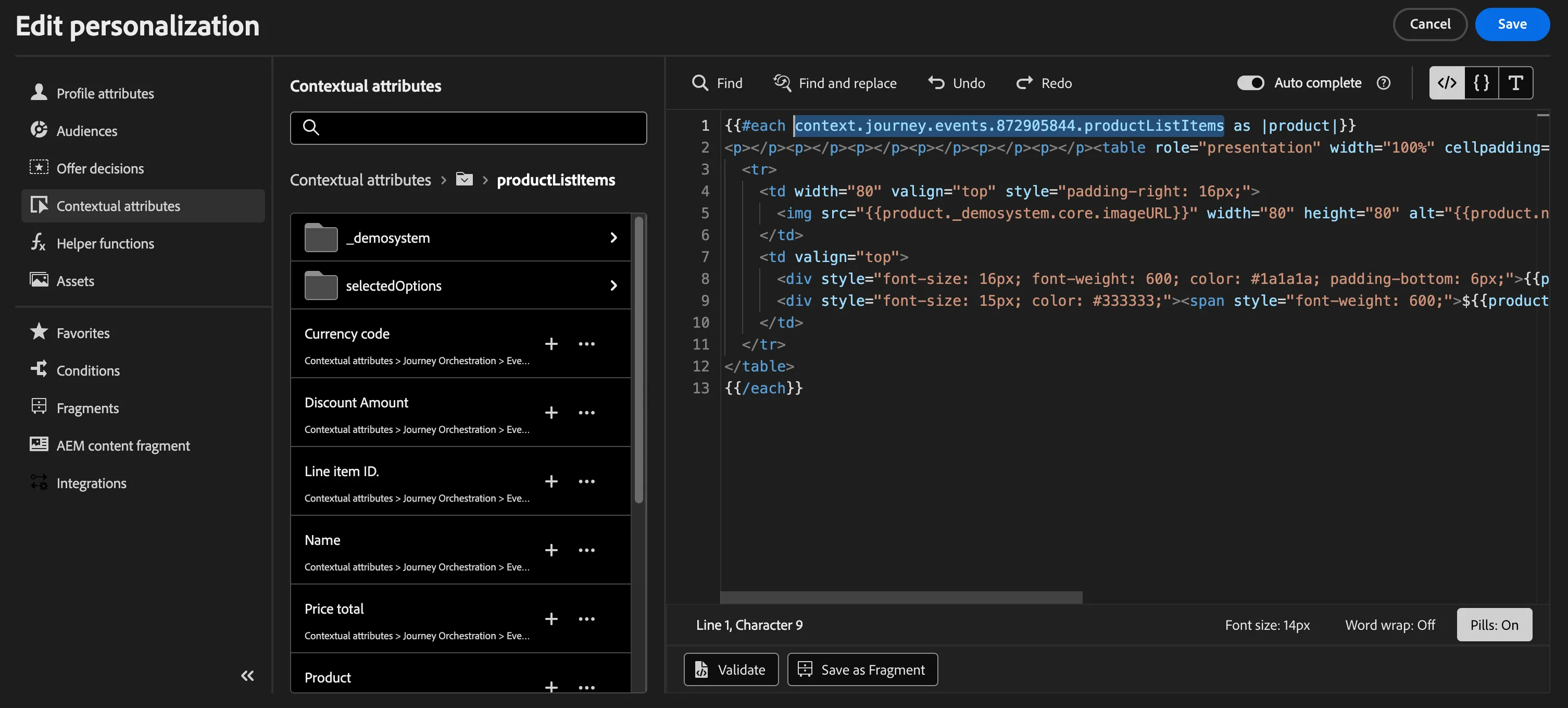Add Price total with plus icon
This screenshot has width=1568, height=708.
(x=551, y=618)
